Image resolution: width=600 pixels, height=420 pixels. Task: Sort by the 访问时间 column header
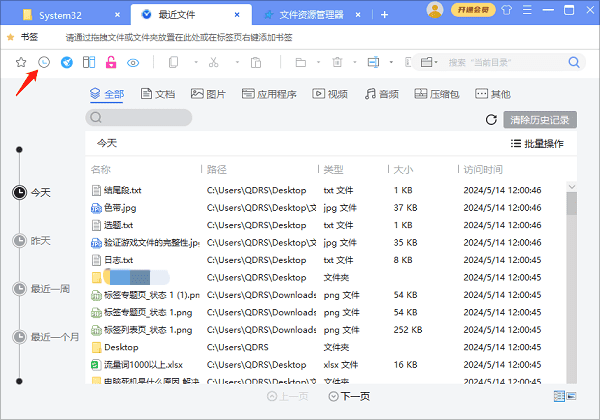click(483, 169)
